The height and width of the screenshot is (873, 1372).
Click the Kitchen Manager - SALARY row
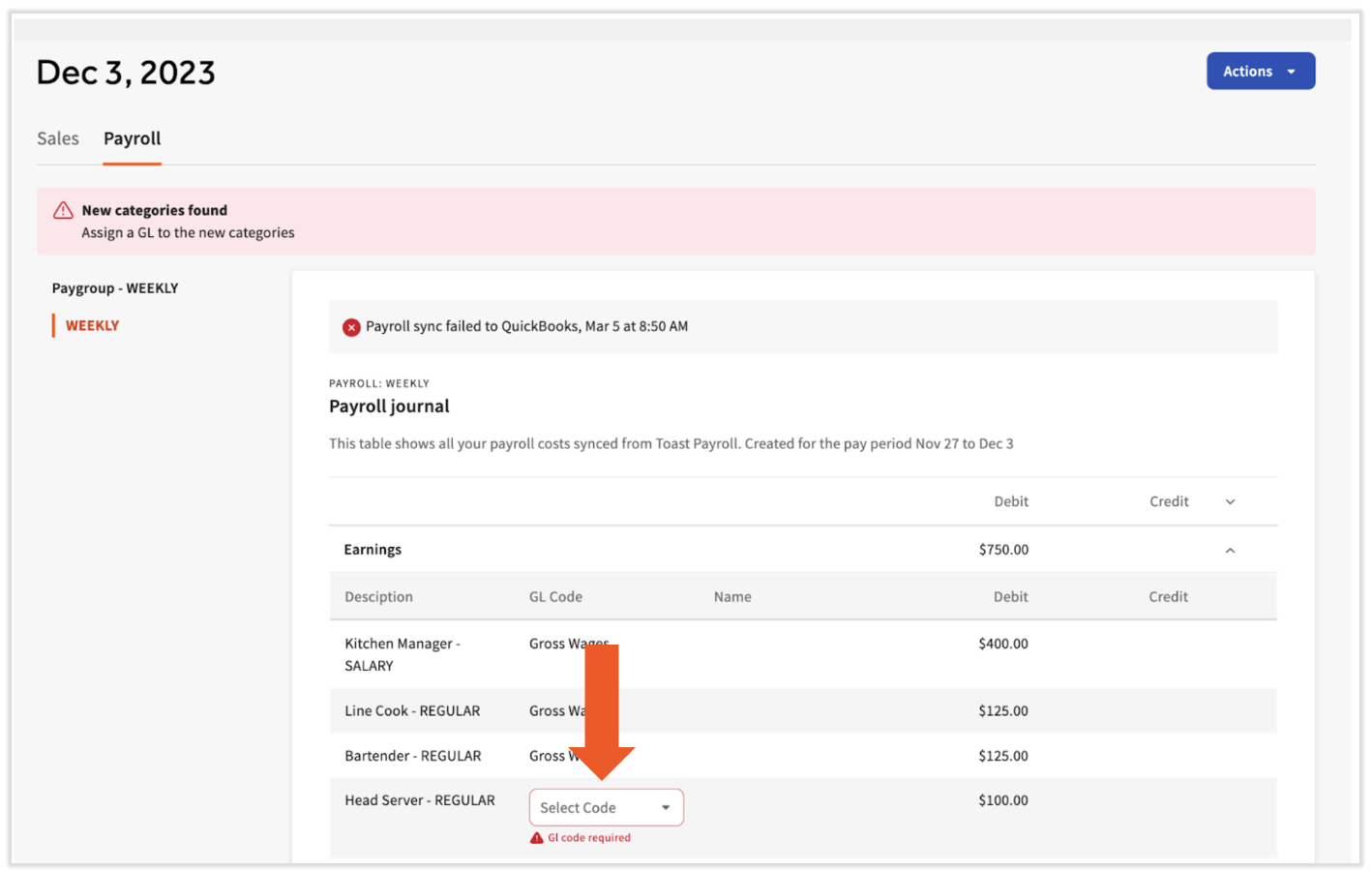[402, 654]
